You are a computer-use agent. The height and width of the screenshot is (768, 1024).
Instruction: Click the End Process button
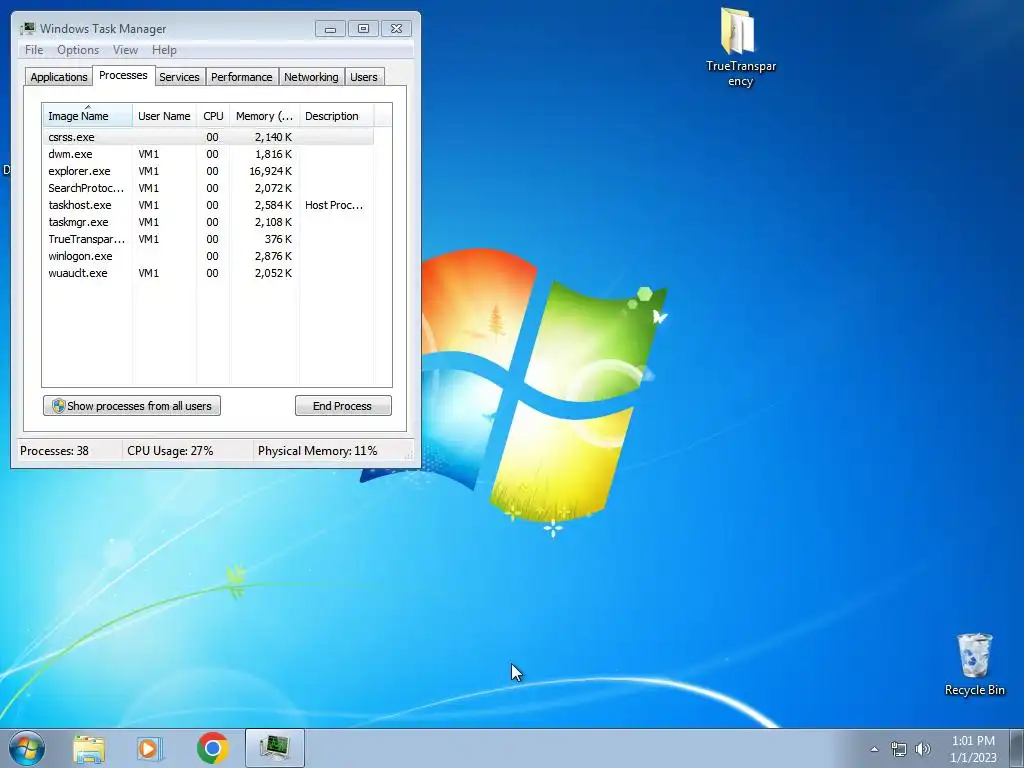[343, 406]
